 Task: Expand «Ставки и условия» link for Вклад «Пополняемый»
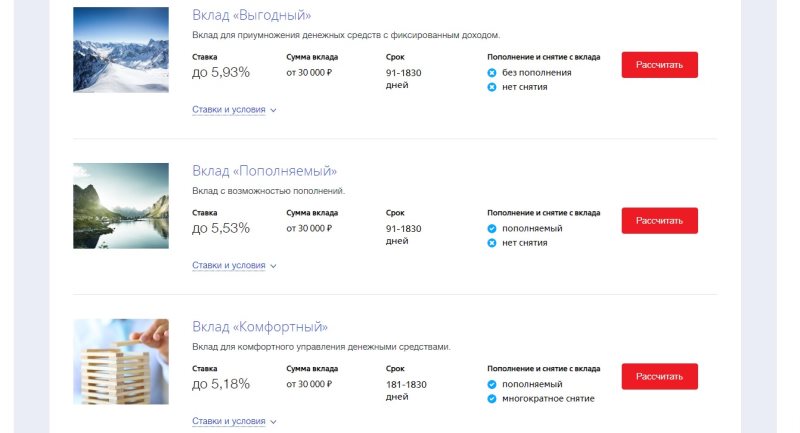pyautogui.click(x=229, y=265)
